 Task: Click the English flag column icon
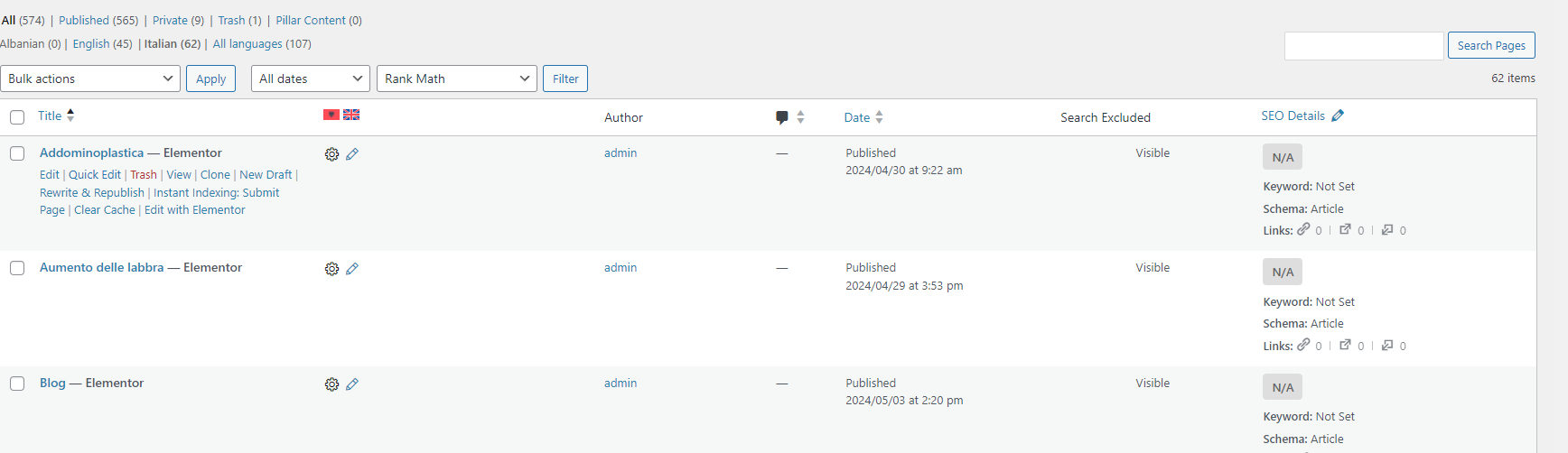(x=351, y=115)
